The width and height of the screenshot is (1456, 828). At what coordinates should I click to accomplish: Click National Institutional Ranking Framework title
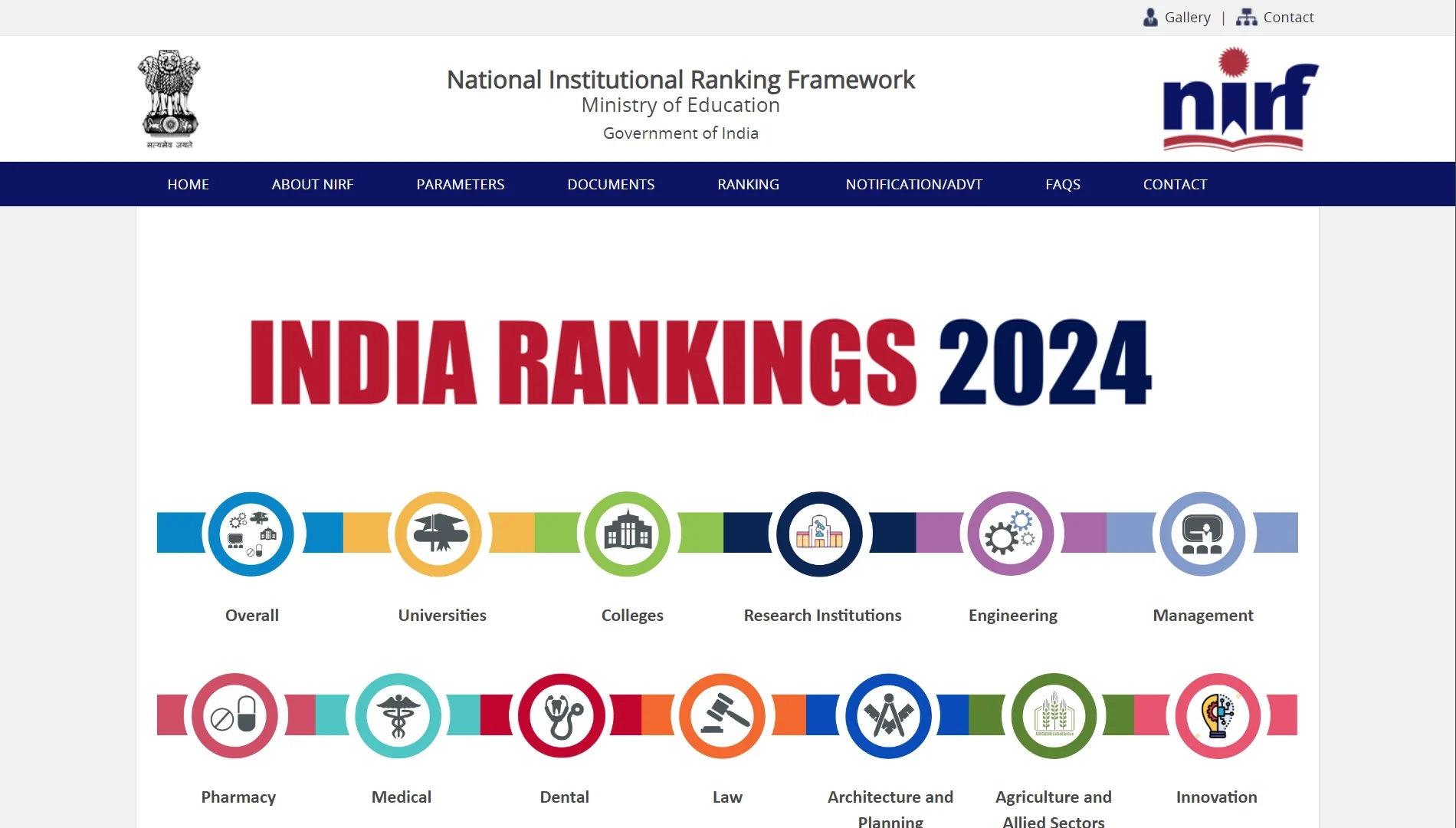click(680, 80)
